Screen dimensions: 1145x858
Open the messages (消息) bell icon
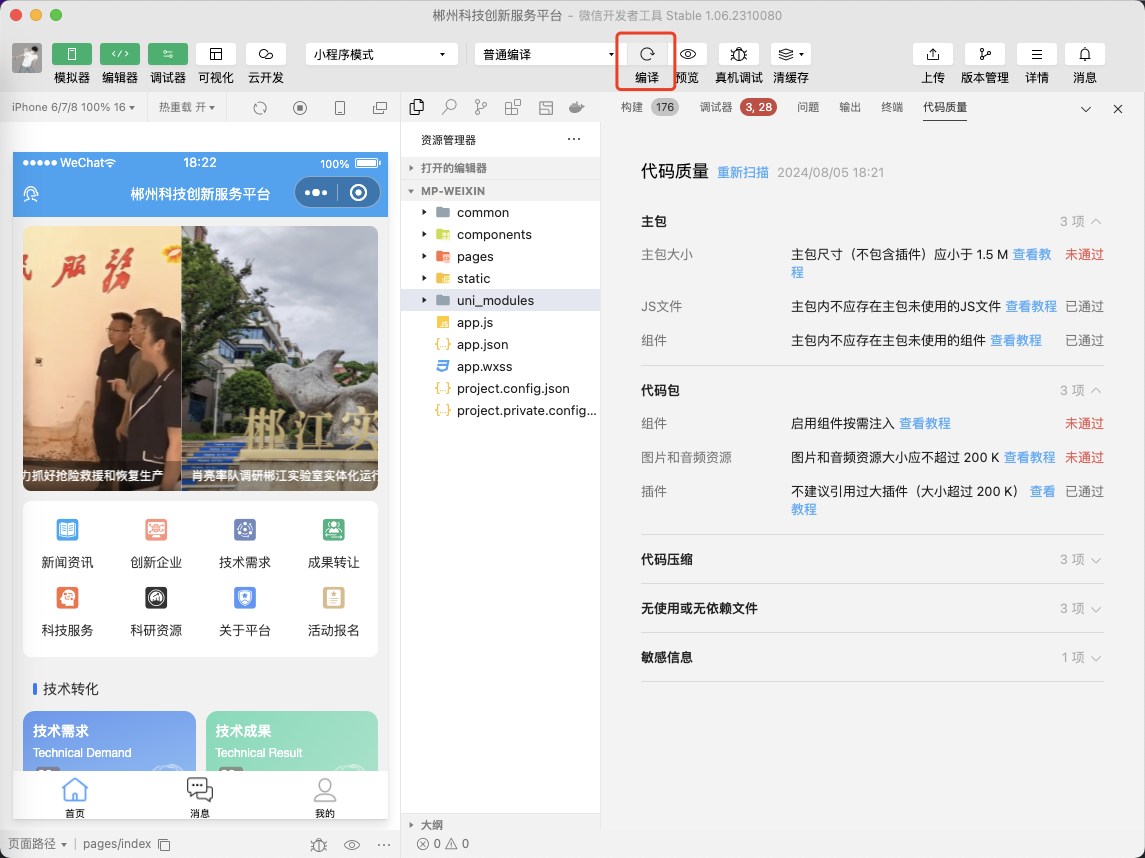coord(1084,54)
